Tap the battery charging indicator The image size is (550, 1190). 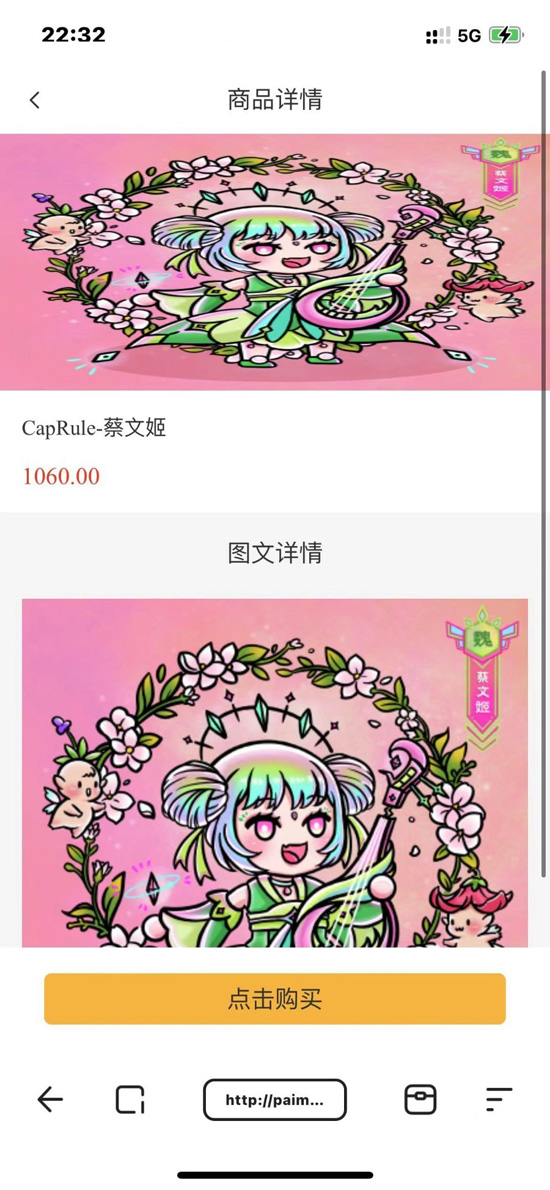coord(505,35)
